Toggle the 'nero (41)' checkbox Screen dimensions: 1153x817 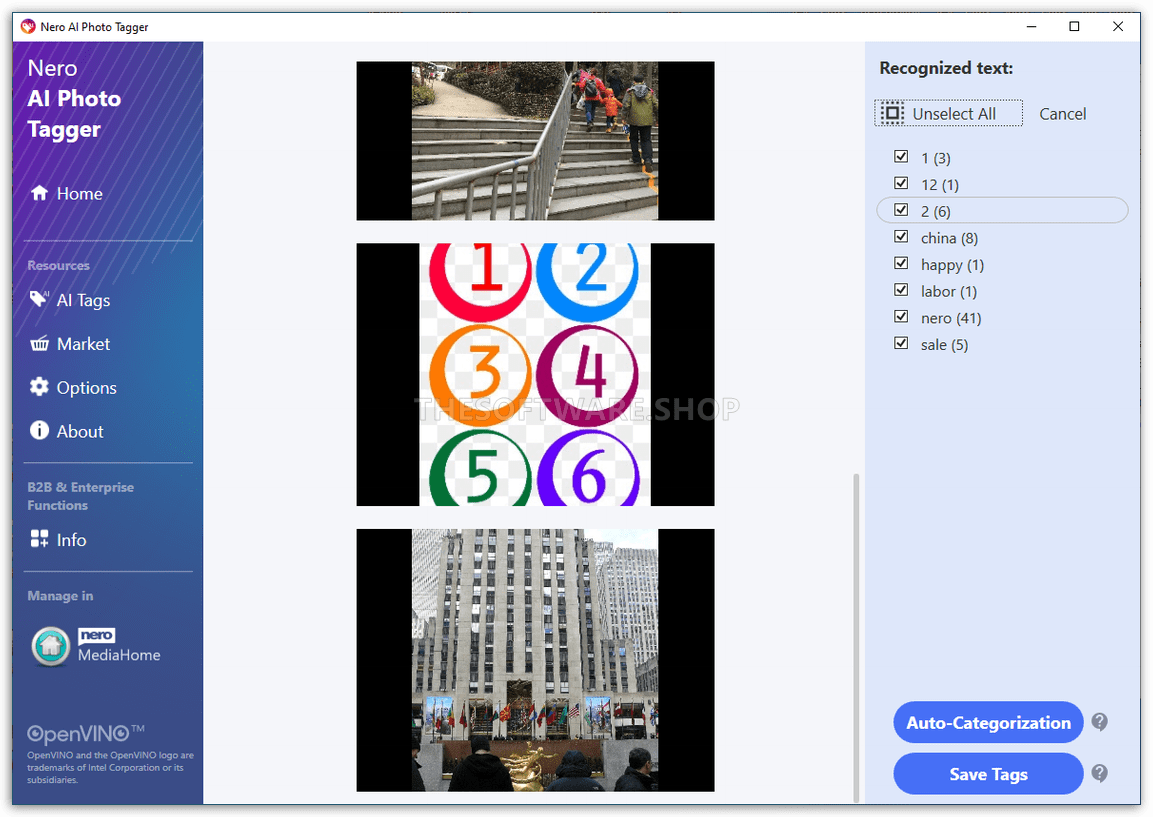[901, 317]
